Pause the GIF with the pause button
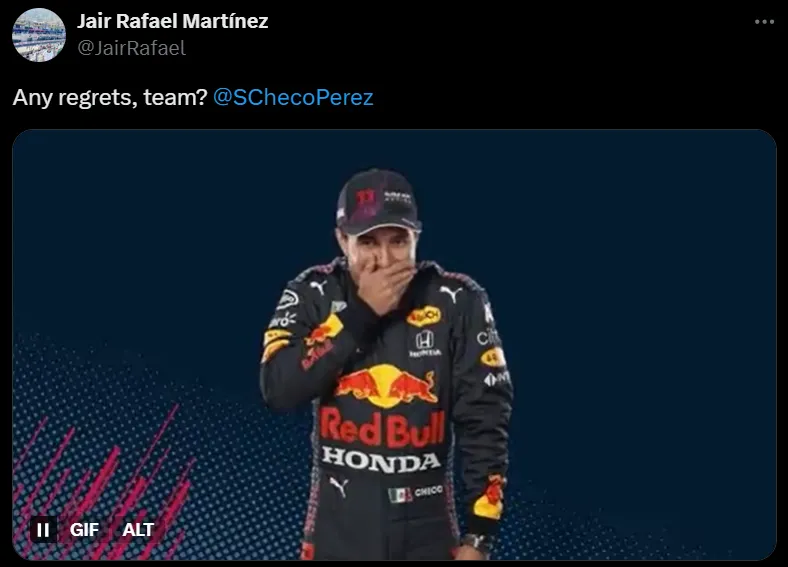 (x=43, y=530)
